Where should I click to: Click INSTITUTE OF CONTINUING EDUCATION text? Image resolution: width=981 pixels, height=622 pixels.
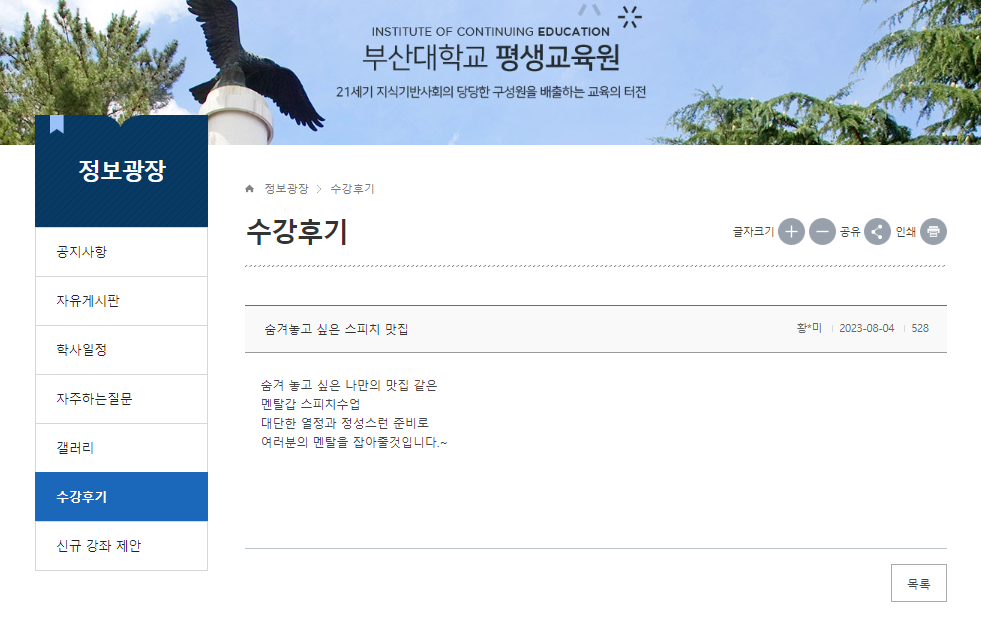490,32
